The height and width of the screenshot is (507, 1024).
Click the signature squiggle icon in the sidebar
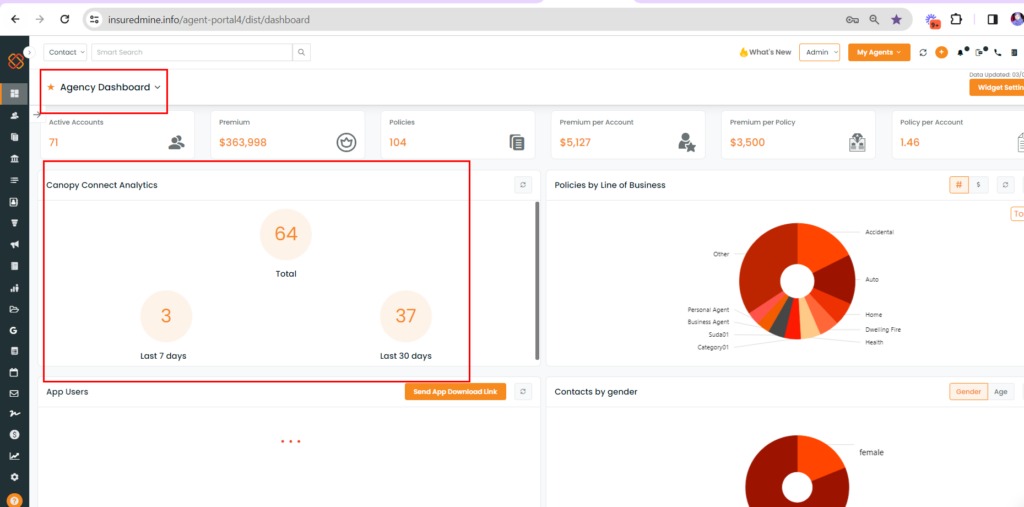[14, 414]
